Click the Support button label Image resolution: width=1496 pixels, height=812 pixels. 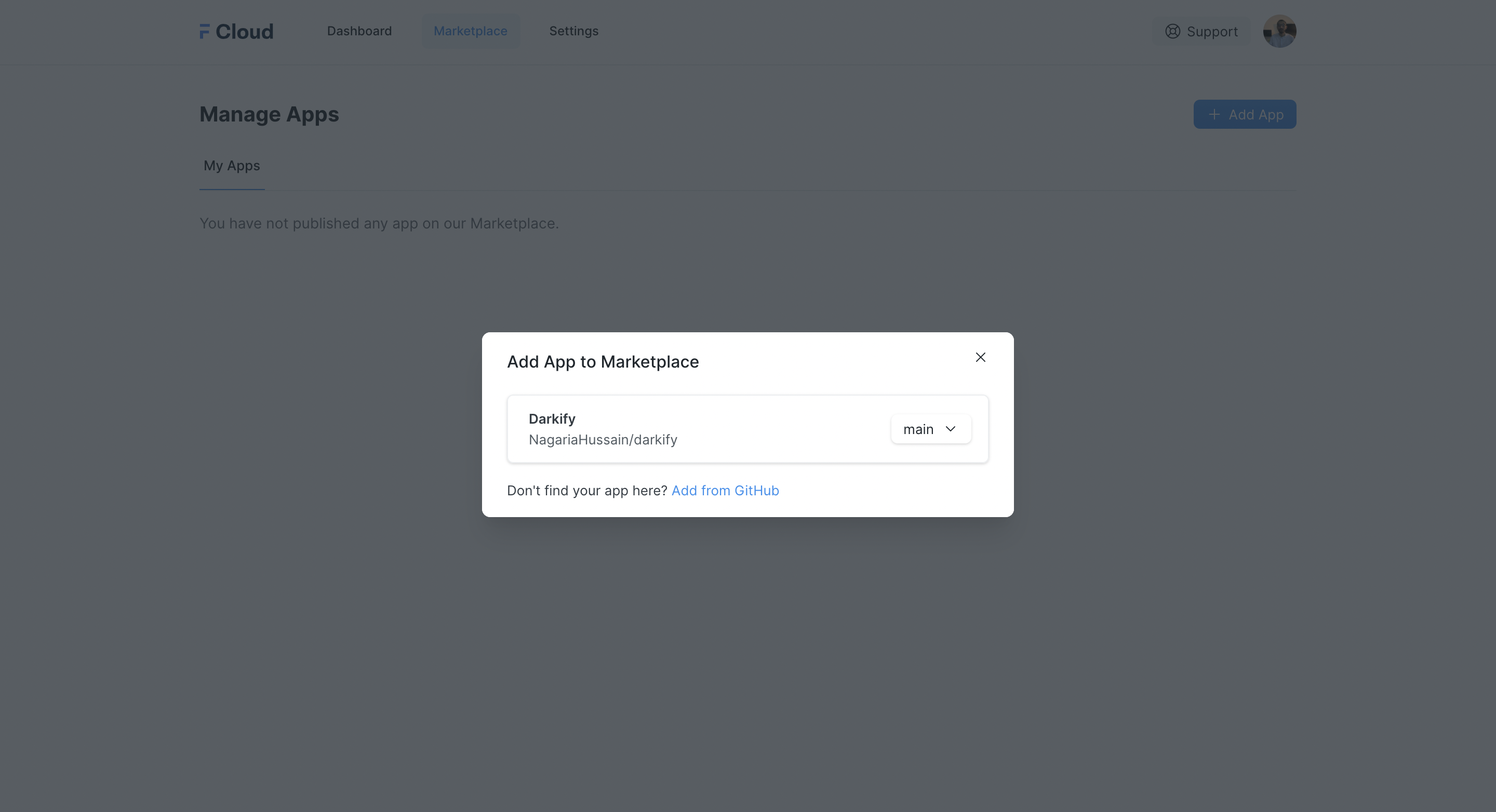click(1212, 32)
